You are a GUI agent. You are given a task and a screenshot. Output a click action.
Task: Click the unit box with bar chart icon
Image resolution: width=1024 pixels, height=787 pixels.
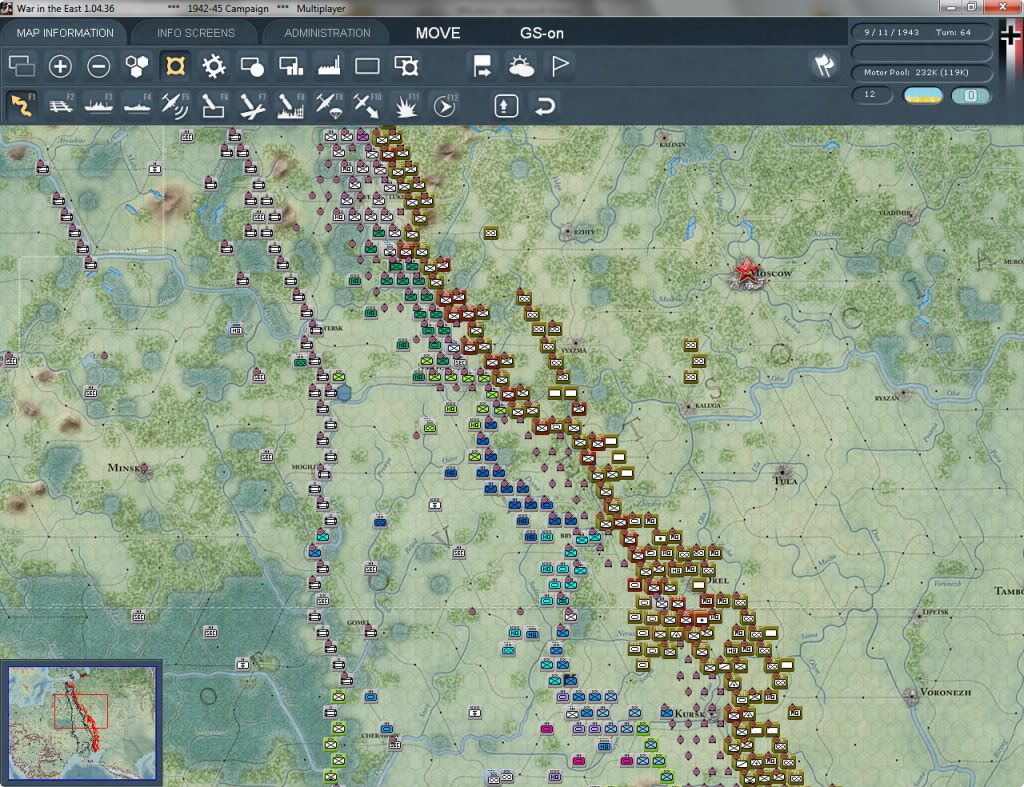291,66
